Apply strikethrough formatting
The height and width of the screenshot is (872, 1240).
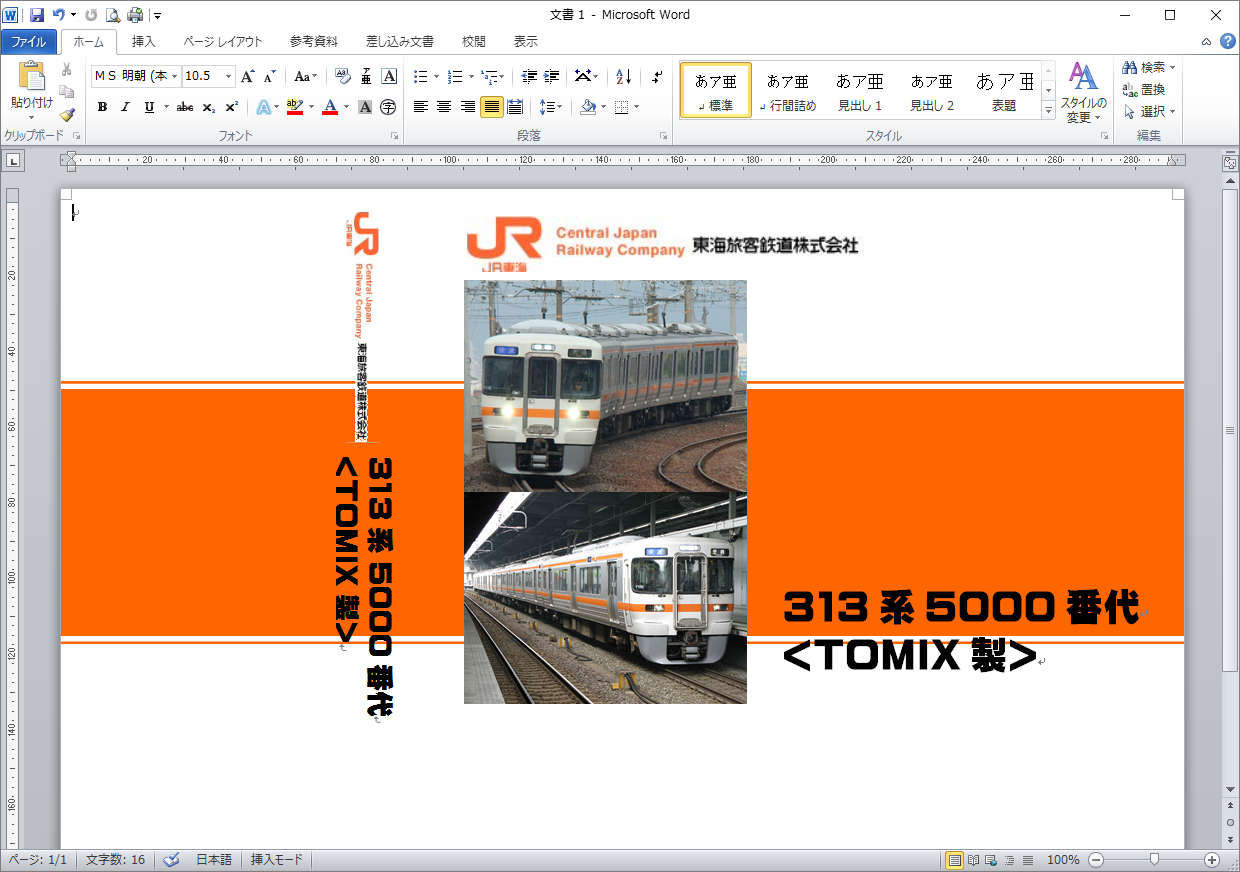tap(185, 107)
